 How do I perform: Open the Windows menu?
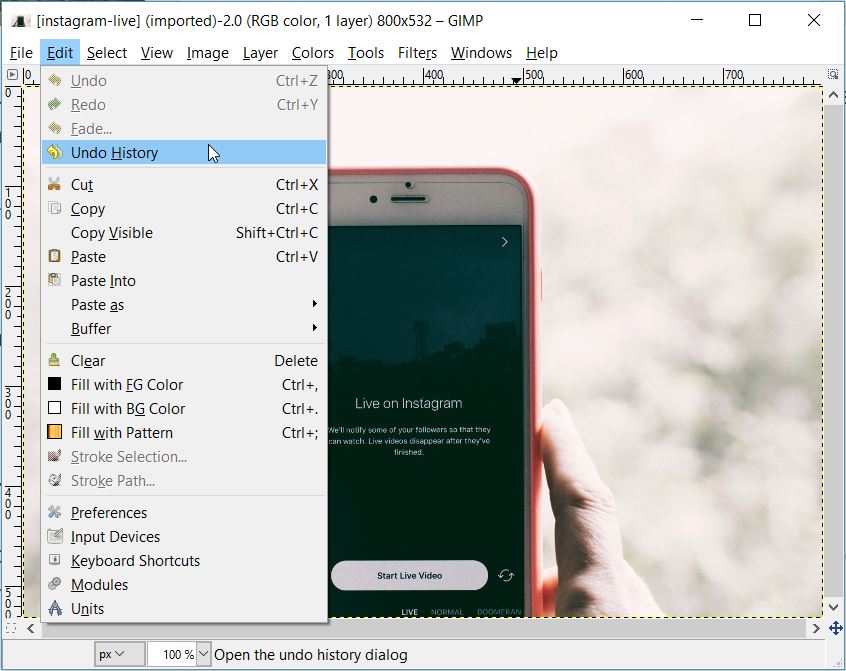tap(481, 53)
